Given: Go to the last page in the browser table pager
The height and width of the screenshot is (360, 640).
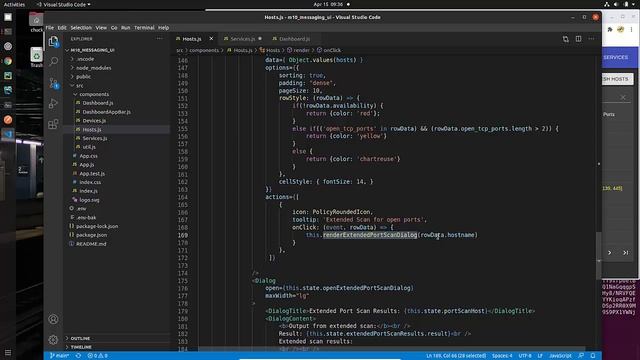Looking at the screenshot, I should [625, 253].
